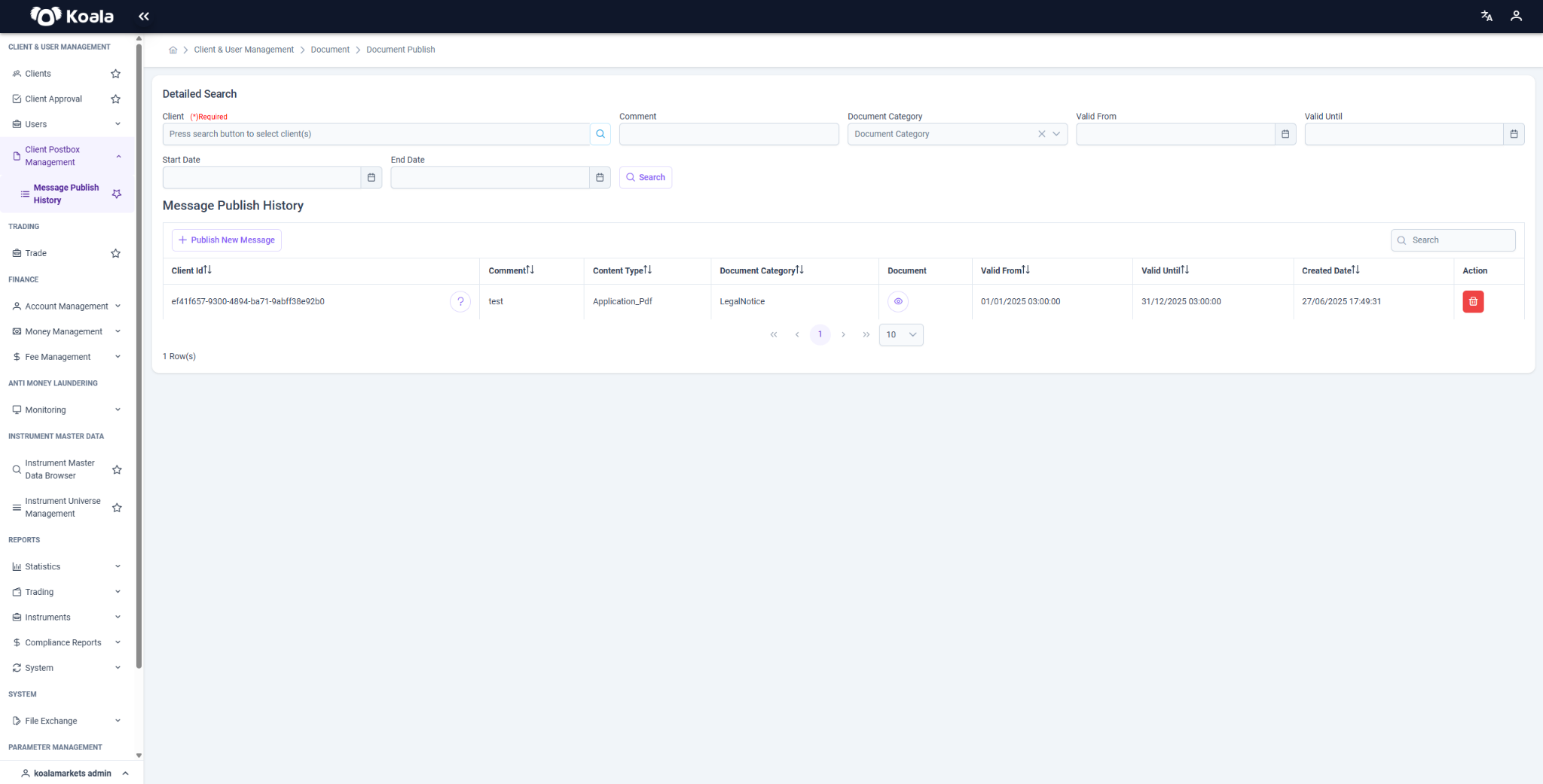Go to previous page arrow
Screen dimensions: 1543x784
click(797, 334)
